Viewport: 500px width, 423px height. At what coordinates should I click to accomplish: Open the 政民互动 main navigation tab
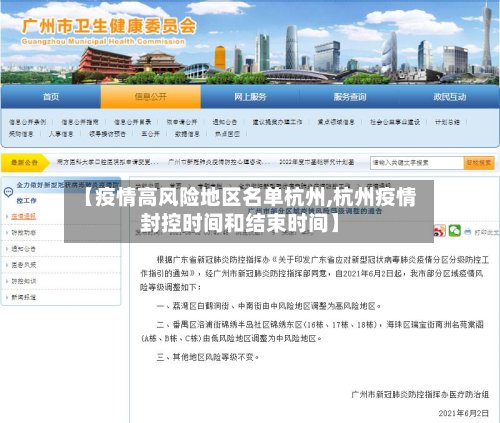(x=449, y=97)
